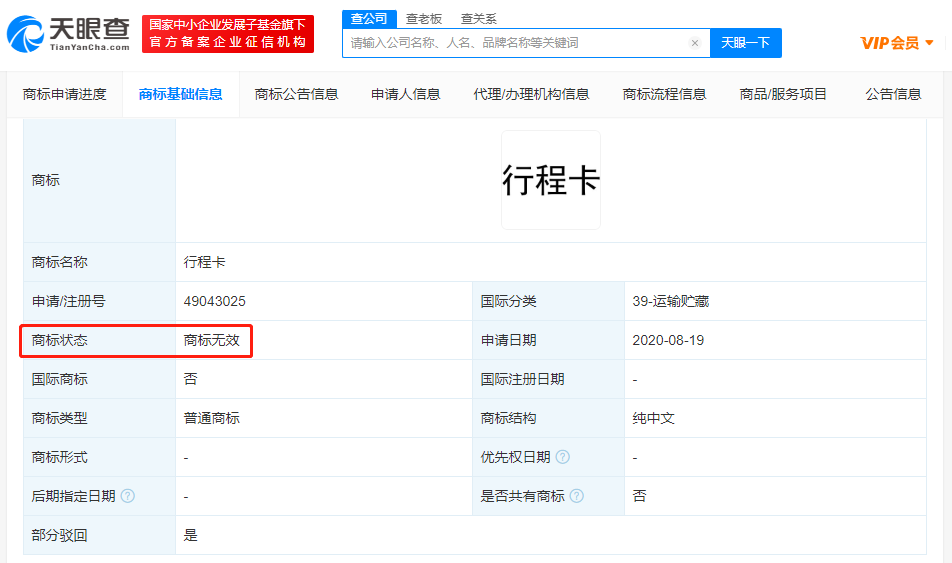Open the 商标公告信息 tab
Screen dimensions: 952x563
coord(297,94)
